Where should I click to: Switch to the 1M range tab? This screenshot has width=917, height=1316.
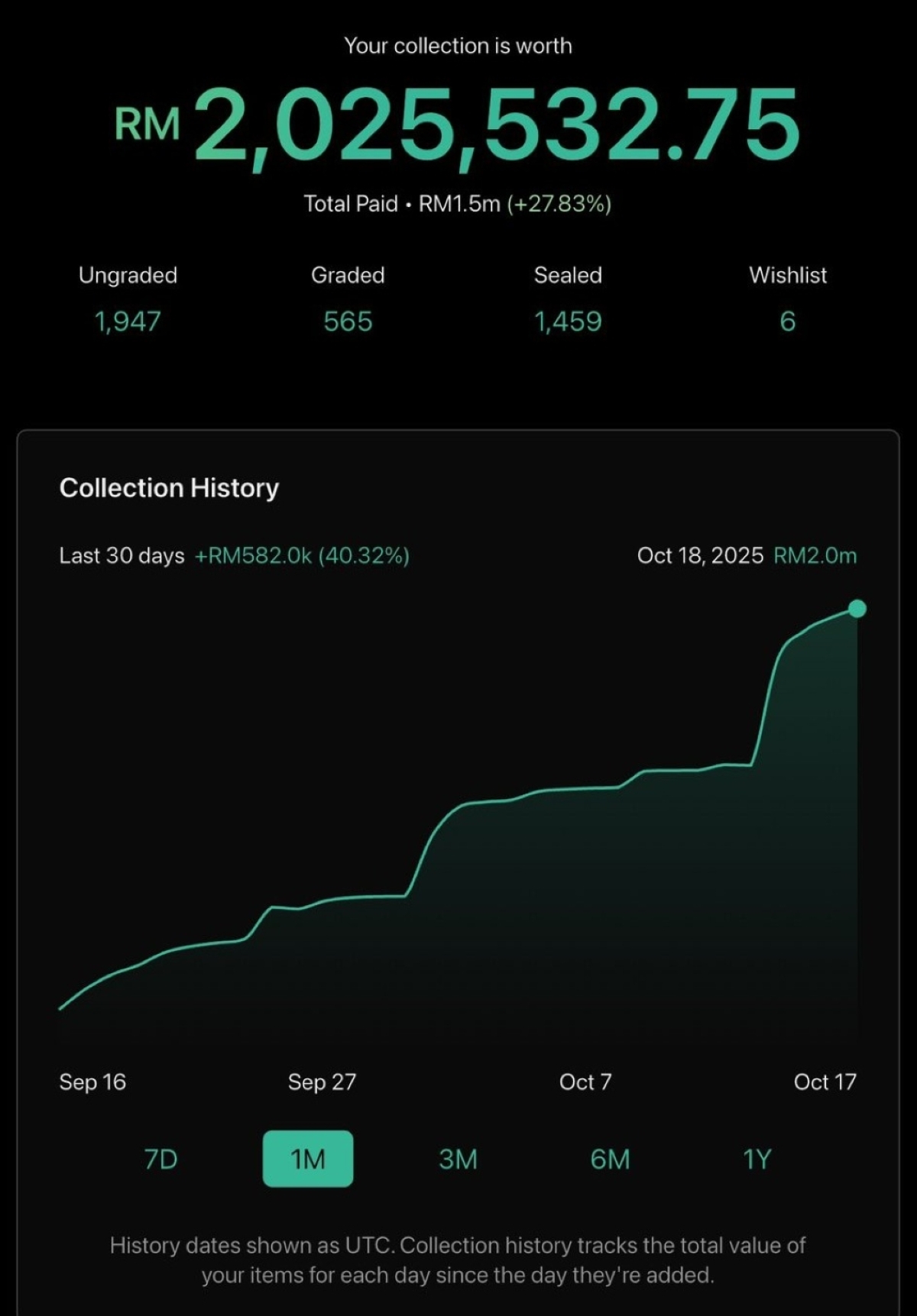point(307,1159)
